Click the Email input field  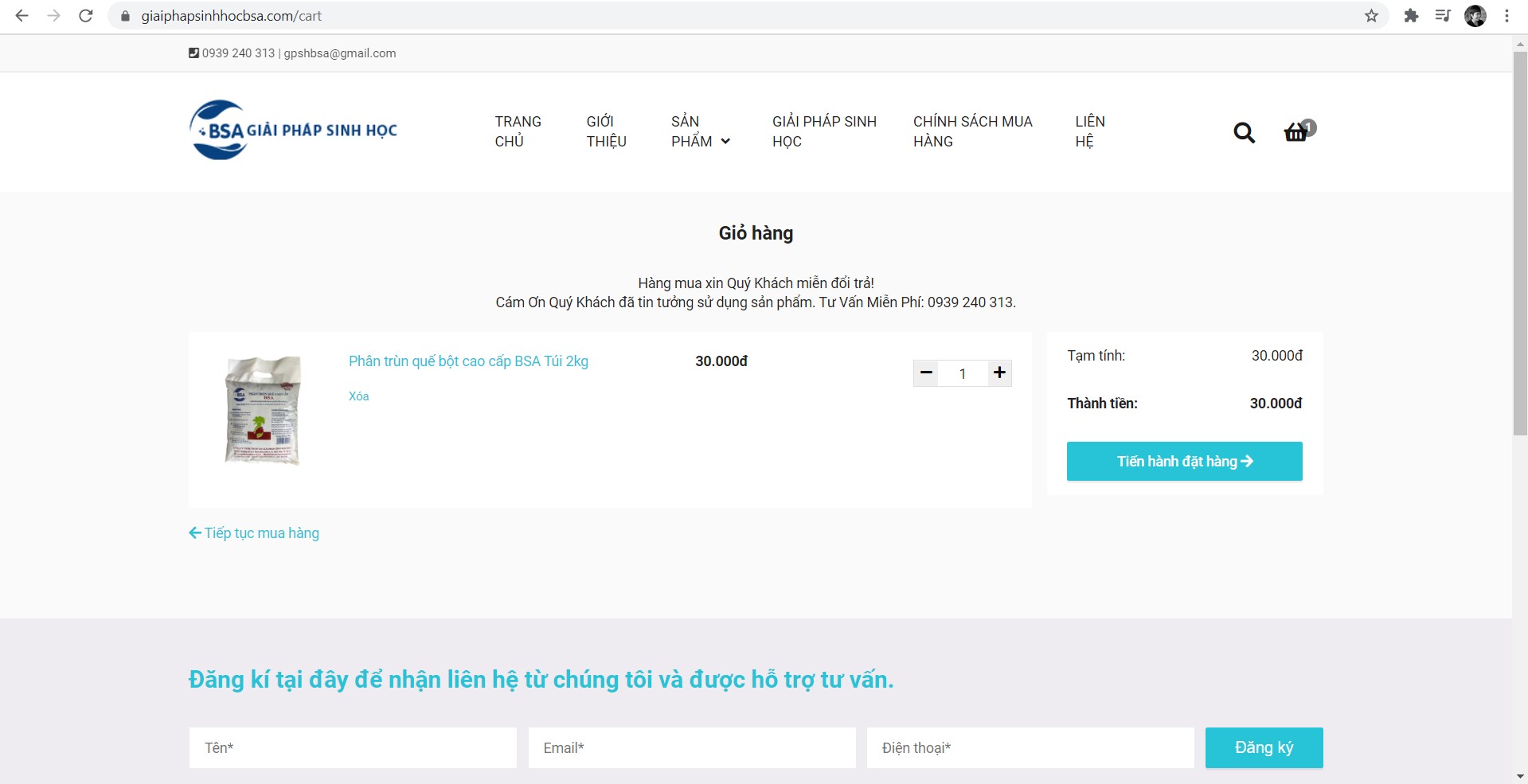(691, 748)
